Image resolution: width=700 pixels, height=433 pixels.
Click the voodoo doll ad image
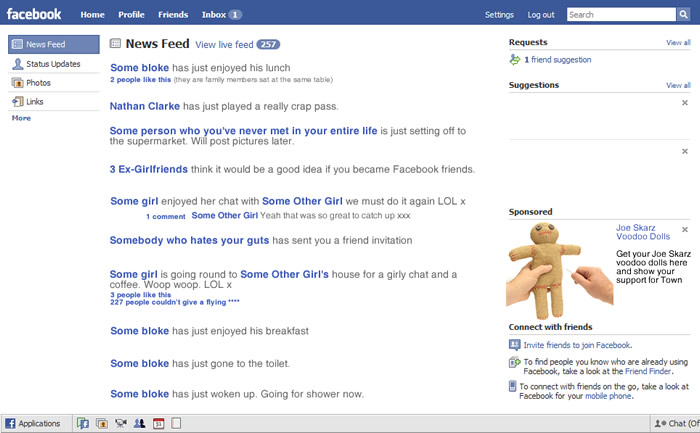pos(560,271)
